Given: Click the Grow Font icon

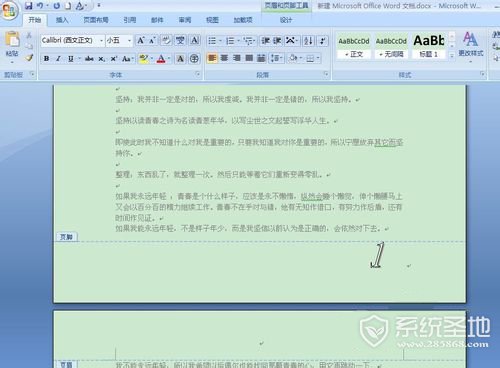Looking at the screenshot, I should point(141,41).
